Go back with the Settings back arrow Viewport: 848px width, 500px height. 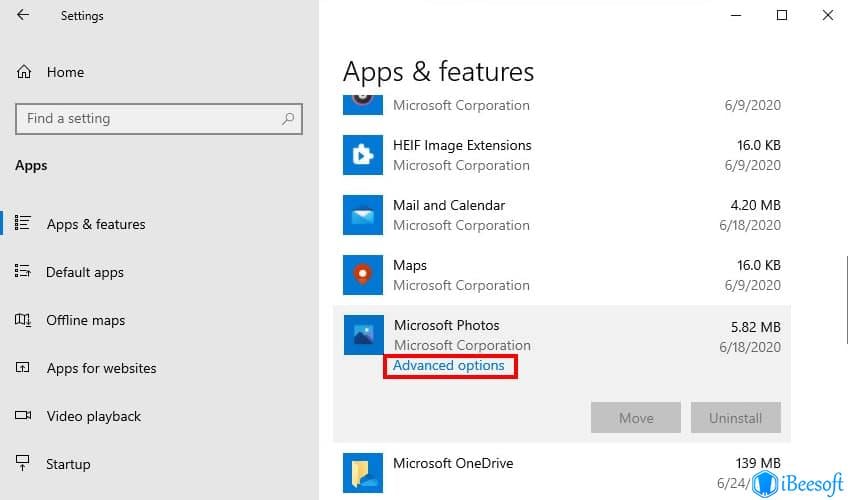[x=23, y=15]
